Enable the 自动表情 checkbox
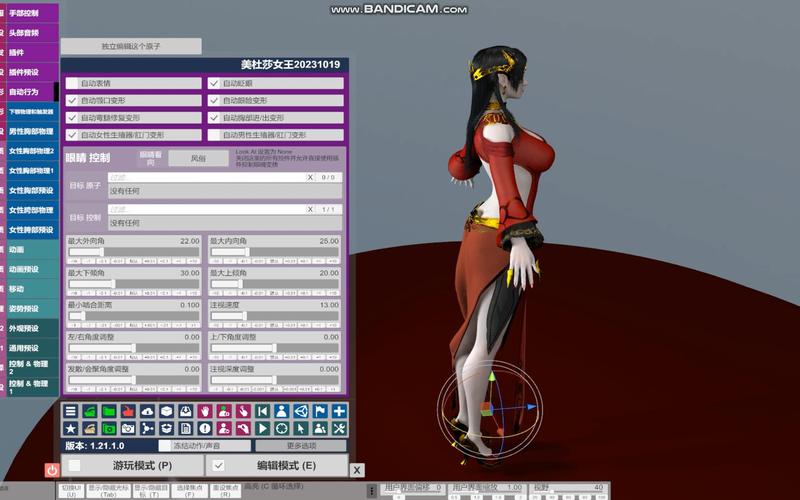The height and width of the screenshot is (500, 800). tap(72, 84)
